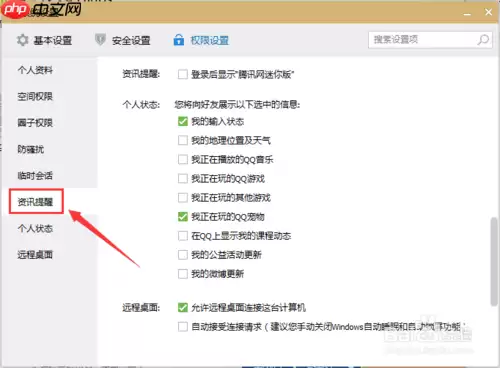Viewport: 500px width, 368px height.
Task: Check 我正在玩的其他游戏
Action: pyautogui.click(x=183, y=198)
